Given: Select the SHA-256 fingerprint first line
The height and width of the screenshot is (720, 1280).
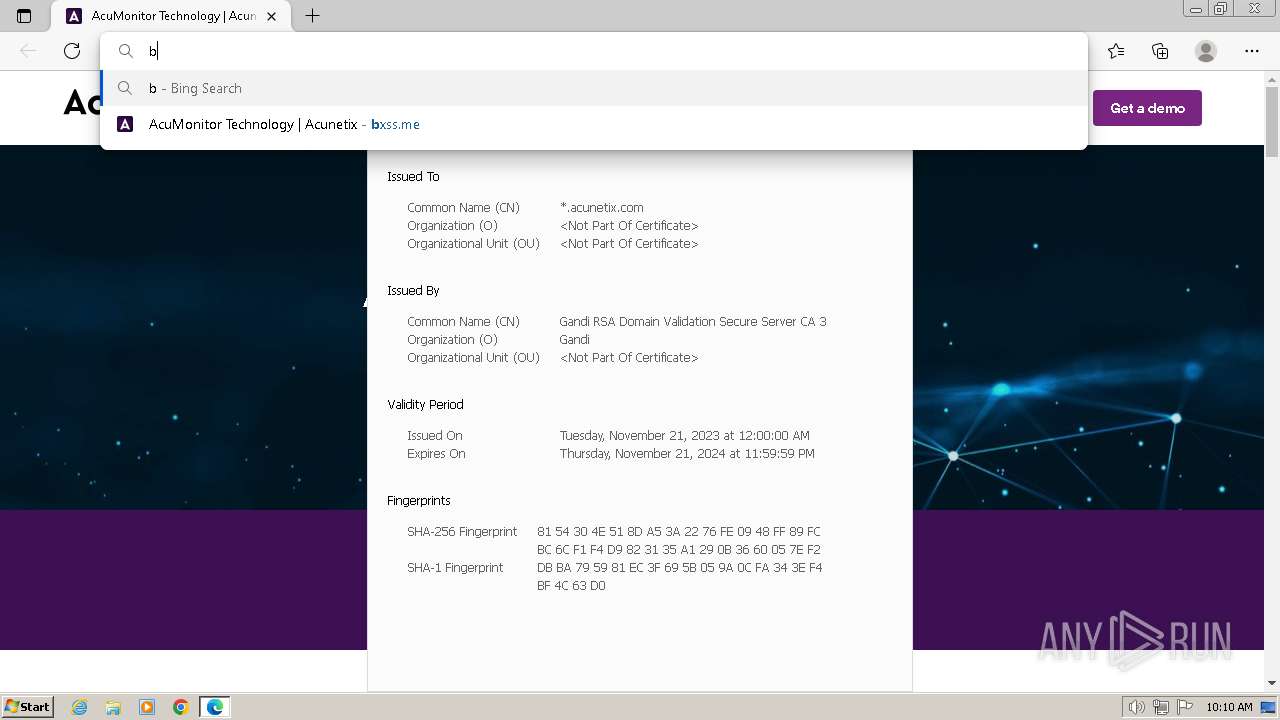Looking at the screenshot, I should point(679,532).
